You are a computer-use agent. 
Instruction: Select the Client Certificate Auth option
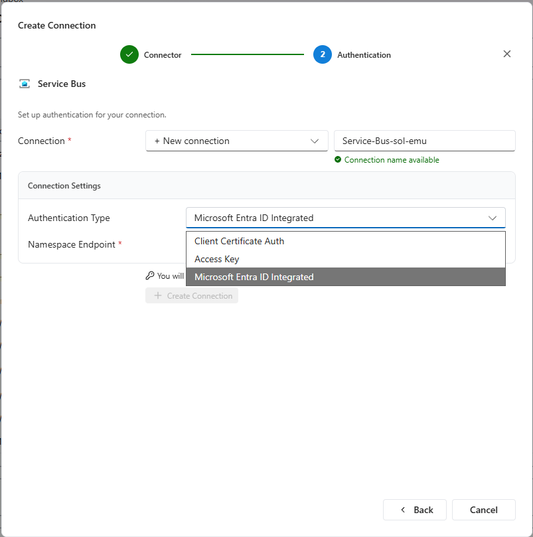point(346,241)
